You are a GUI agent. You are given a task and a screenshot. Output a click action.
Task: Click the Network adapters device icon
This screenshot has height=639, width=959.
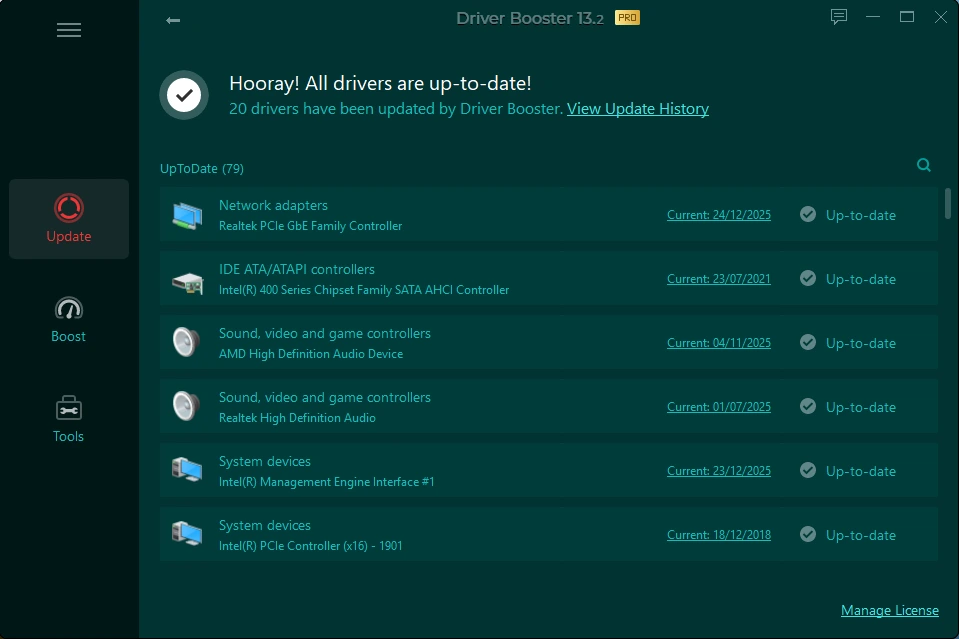186,215
